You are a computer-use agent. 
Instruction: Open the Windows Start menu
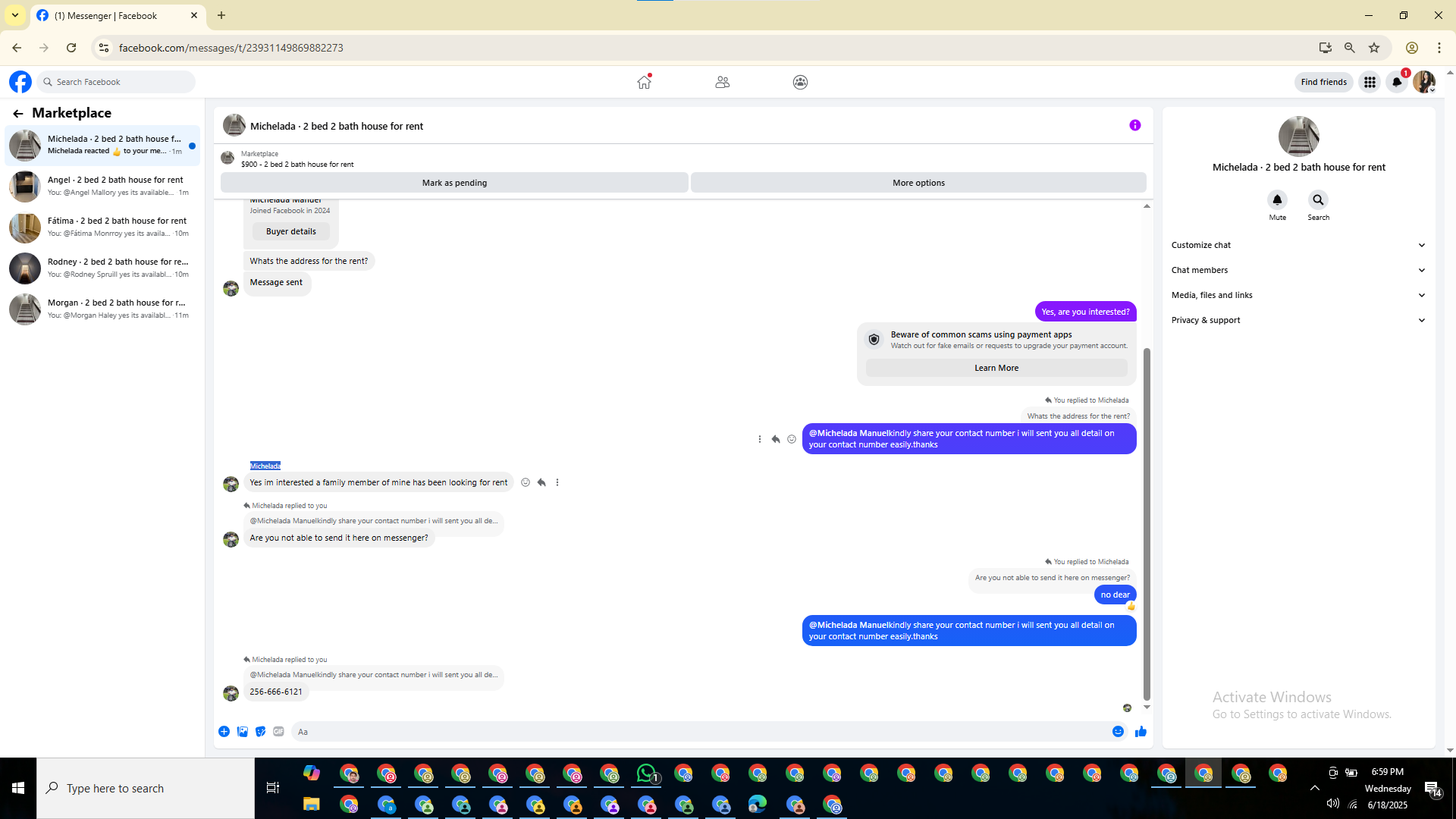(18, 789)
